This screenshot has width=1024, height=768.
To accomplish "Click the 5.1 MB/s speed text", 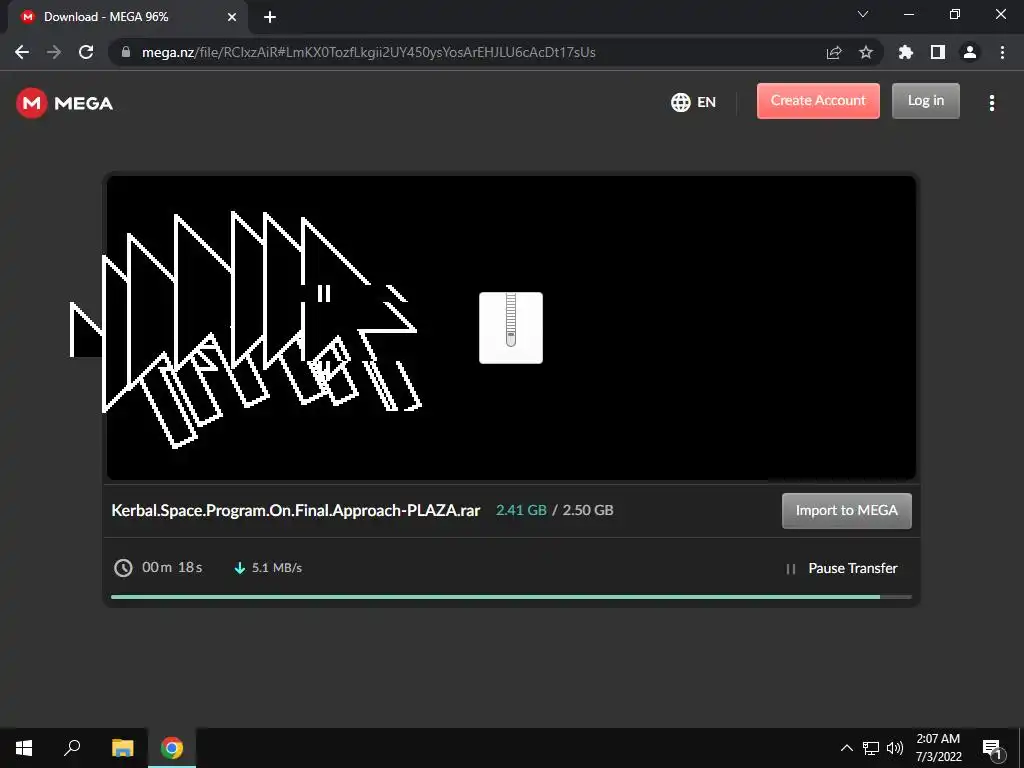I will 277,568.
